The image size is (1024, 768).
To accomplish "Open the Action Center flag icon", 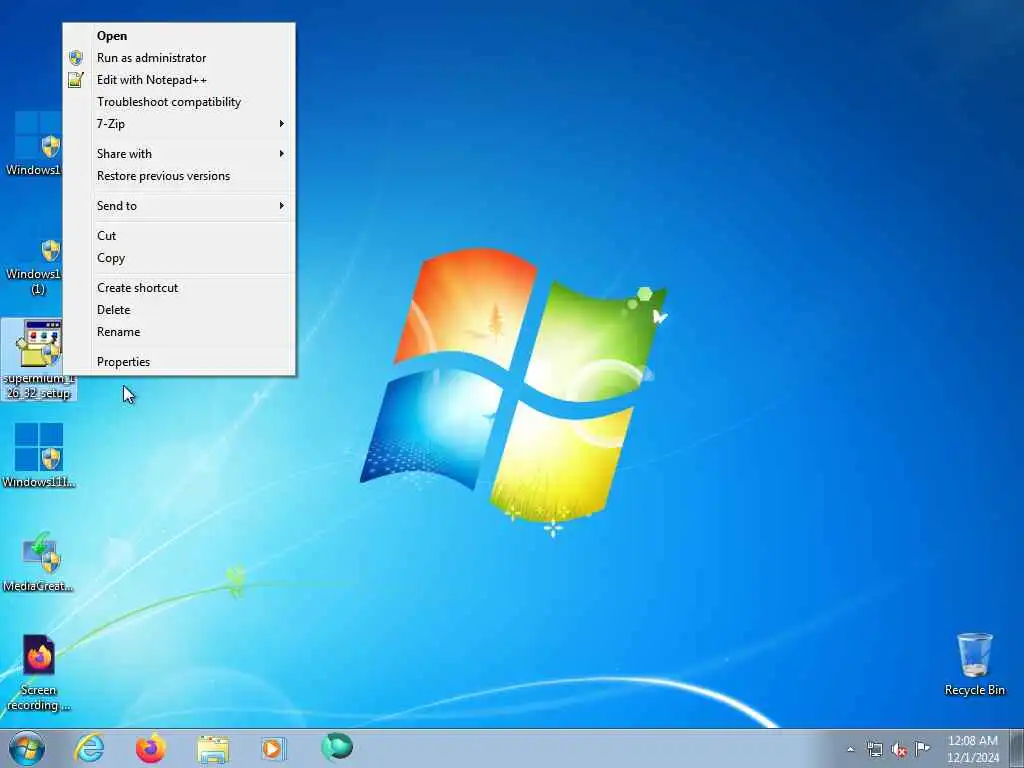I will coord(922,748).
